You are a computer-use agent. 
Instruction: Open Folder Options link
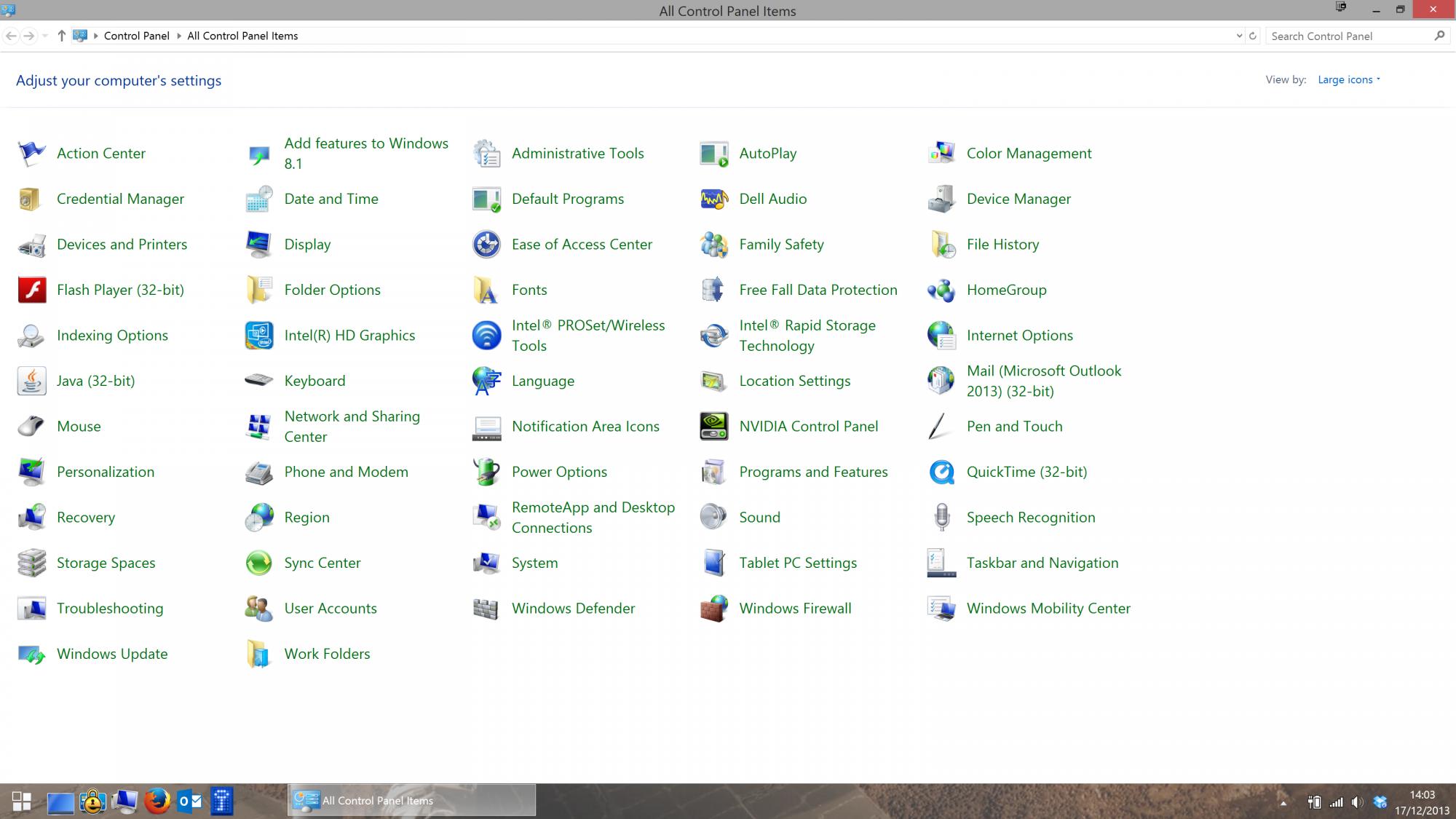[x=333, y=290]
